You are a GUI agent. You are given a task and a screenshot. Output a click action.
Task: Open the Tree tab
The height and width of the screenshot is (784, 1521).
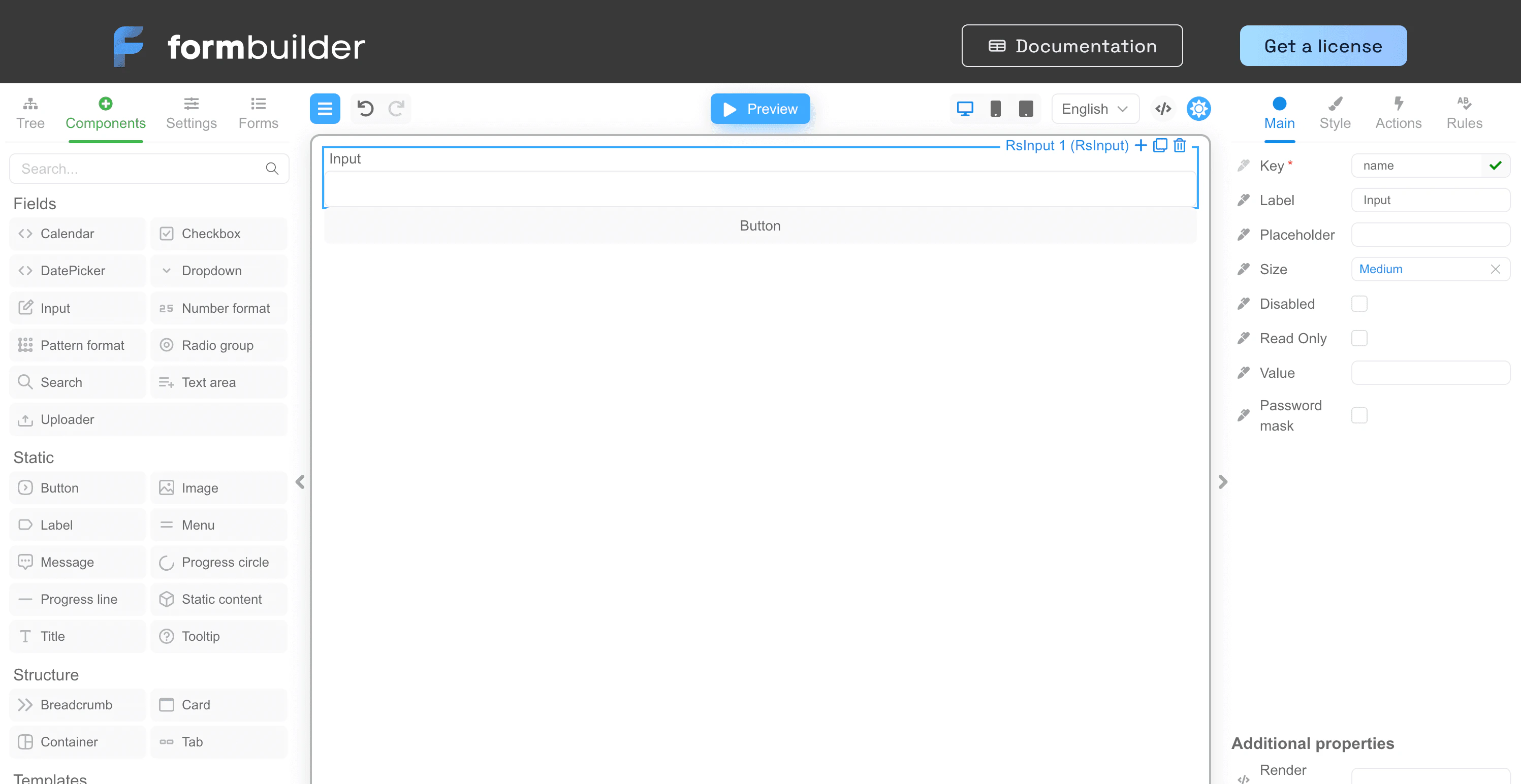click(30, 113)
